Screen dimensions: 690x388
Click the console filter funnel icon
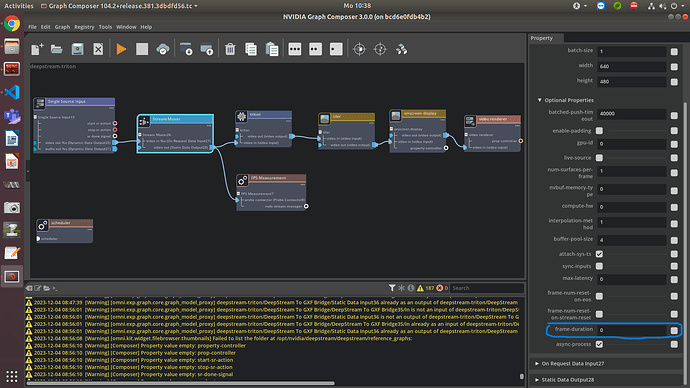pos(392,288)
